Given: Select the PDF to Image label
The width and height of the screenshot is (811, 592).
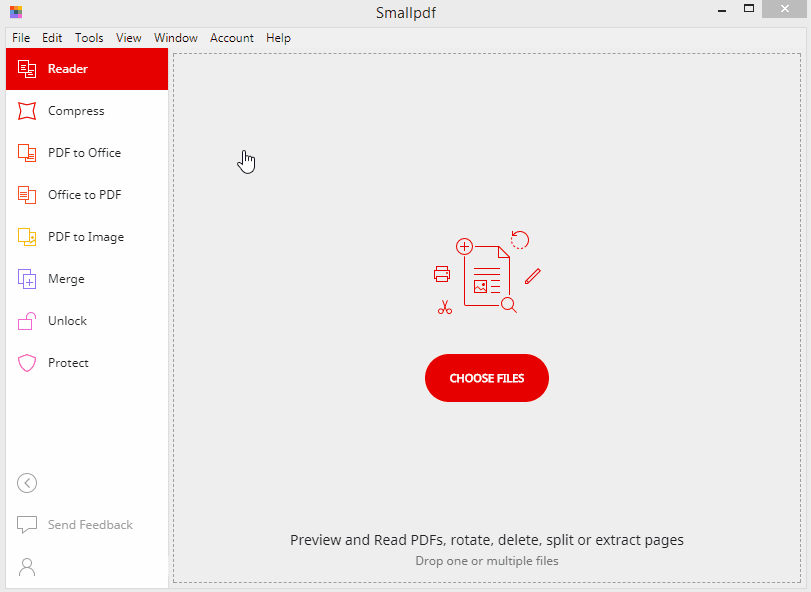Looking at the screenshot, I should tap(86, 237).
